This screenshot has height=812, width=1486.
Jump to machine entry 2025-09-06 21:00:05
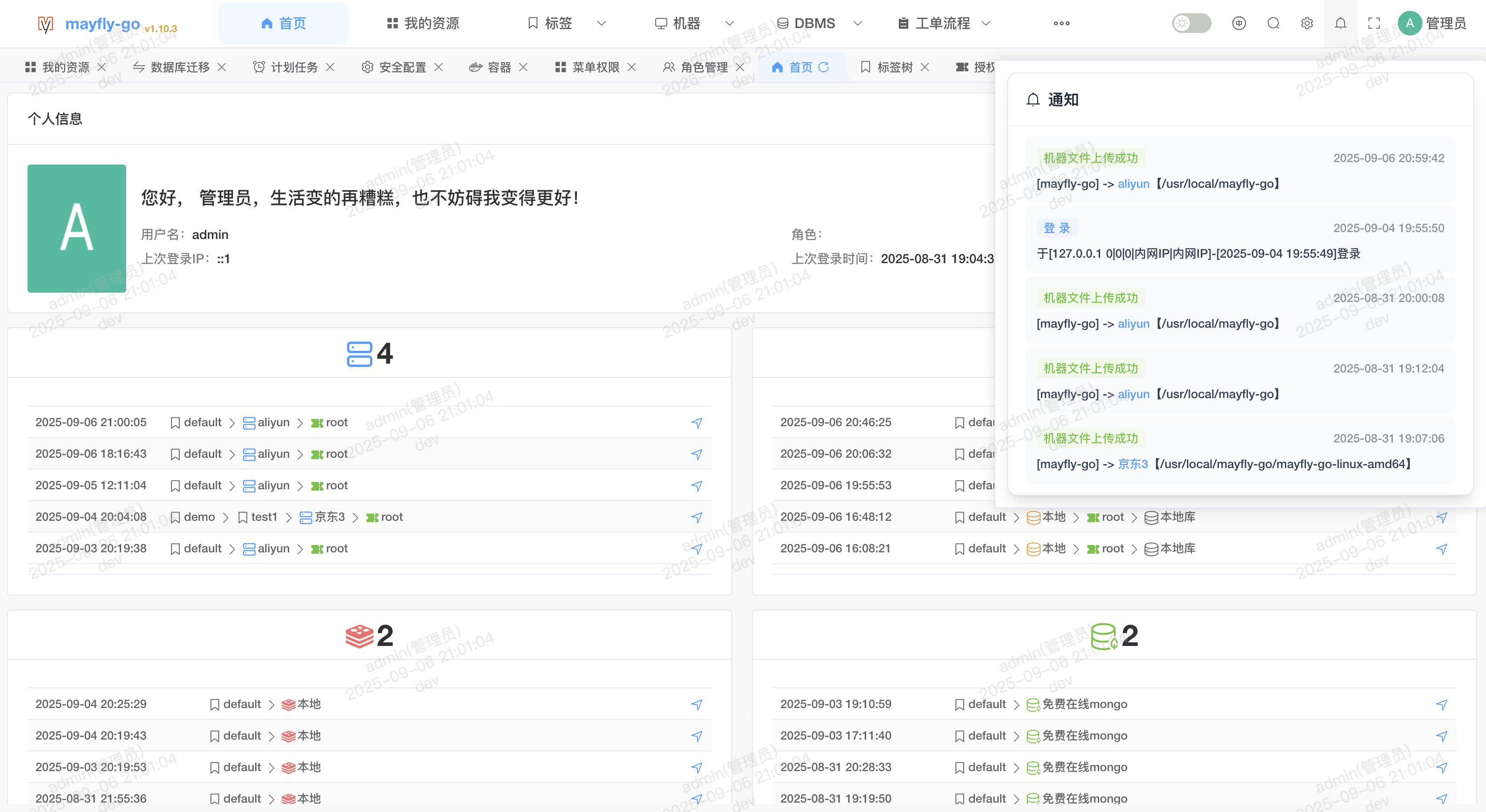696,423
